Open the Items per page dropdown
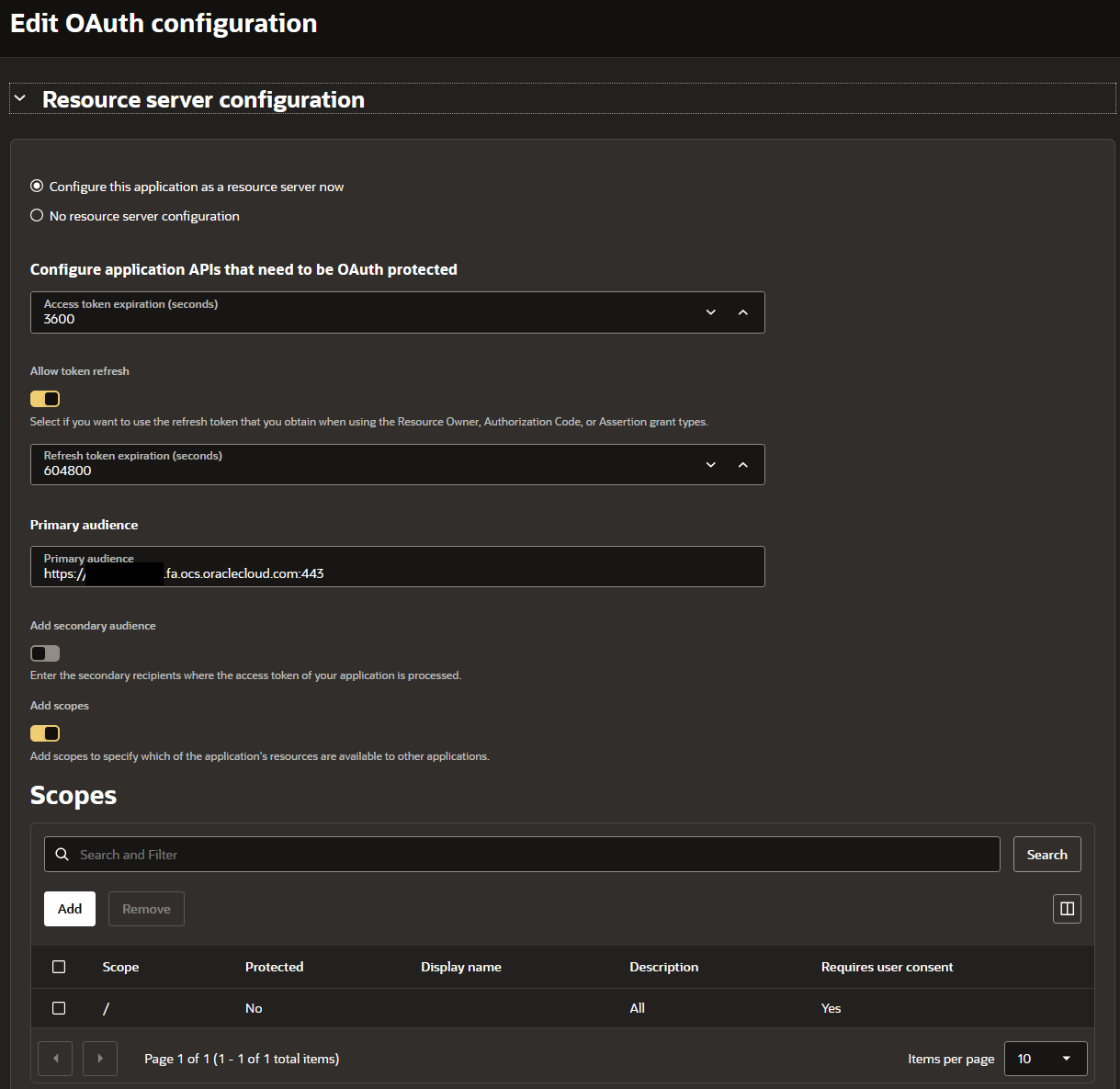 click(x=1046, y=1059)
